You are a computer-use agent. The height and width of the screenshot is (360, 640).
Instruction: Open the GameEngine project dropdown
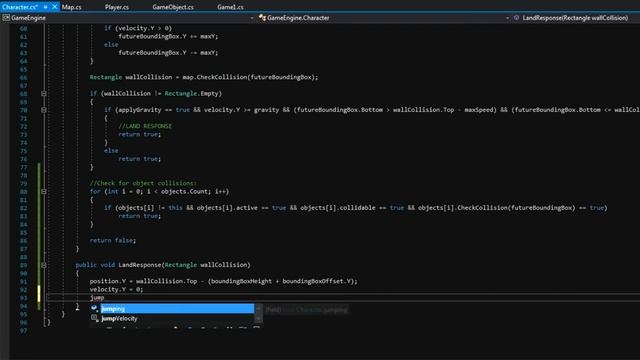(x=251, y=18)
